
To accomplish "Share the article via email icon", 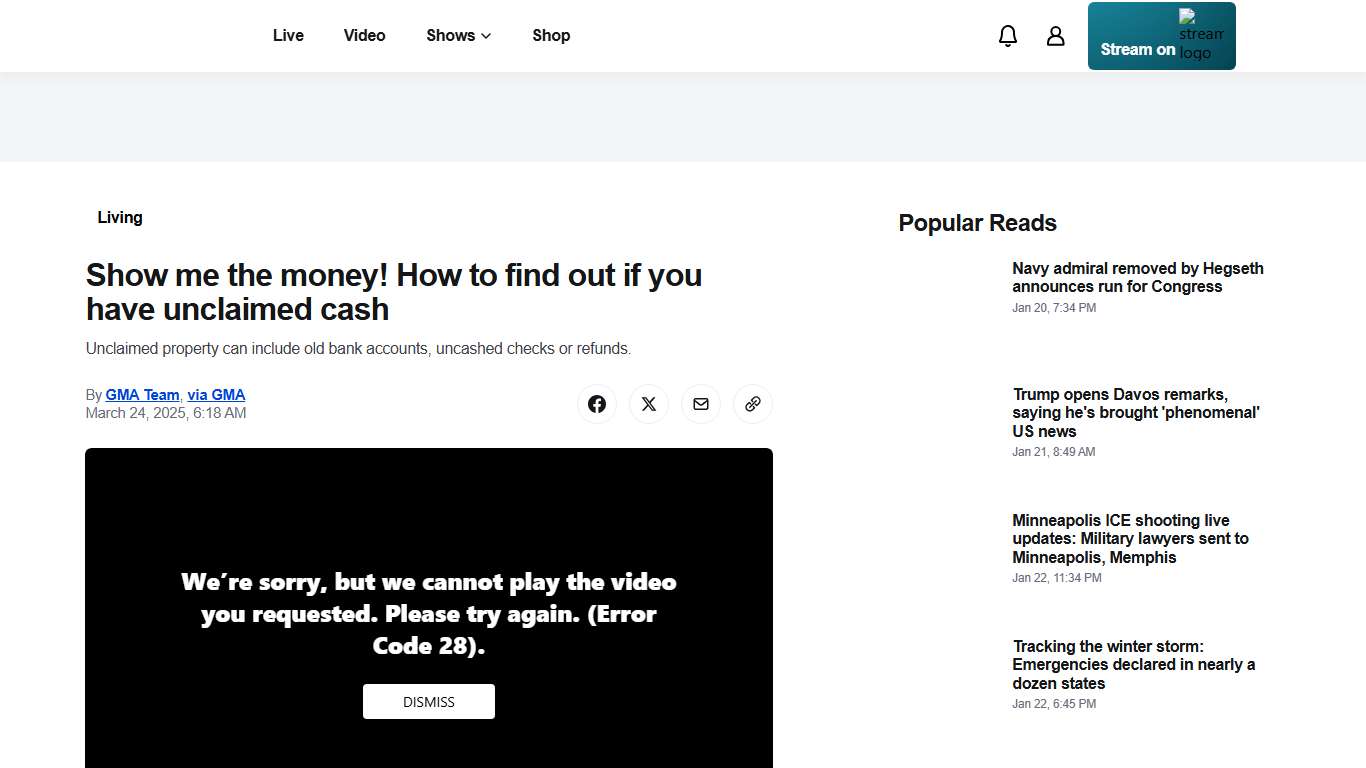I will 701,404.
